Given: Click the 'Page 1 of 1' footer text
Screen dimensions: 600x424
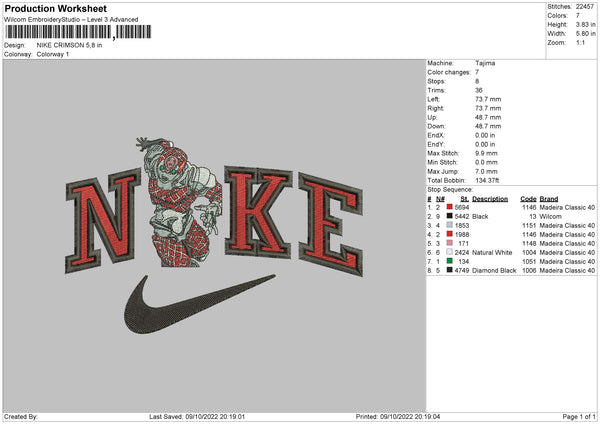Looking at the screenshot, I should pos(579,416).
